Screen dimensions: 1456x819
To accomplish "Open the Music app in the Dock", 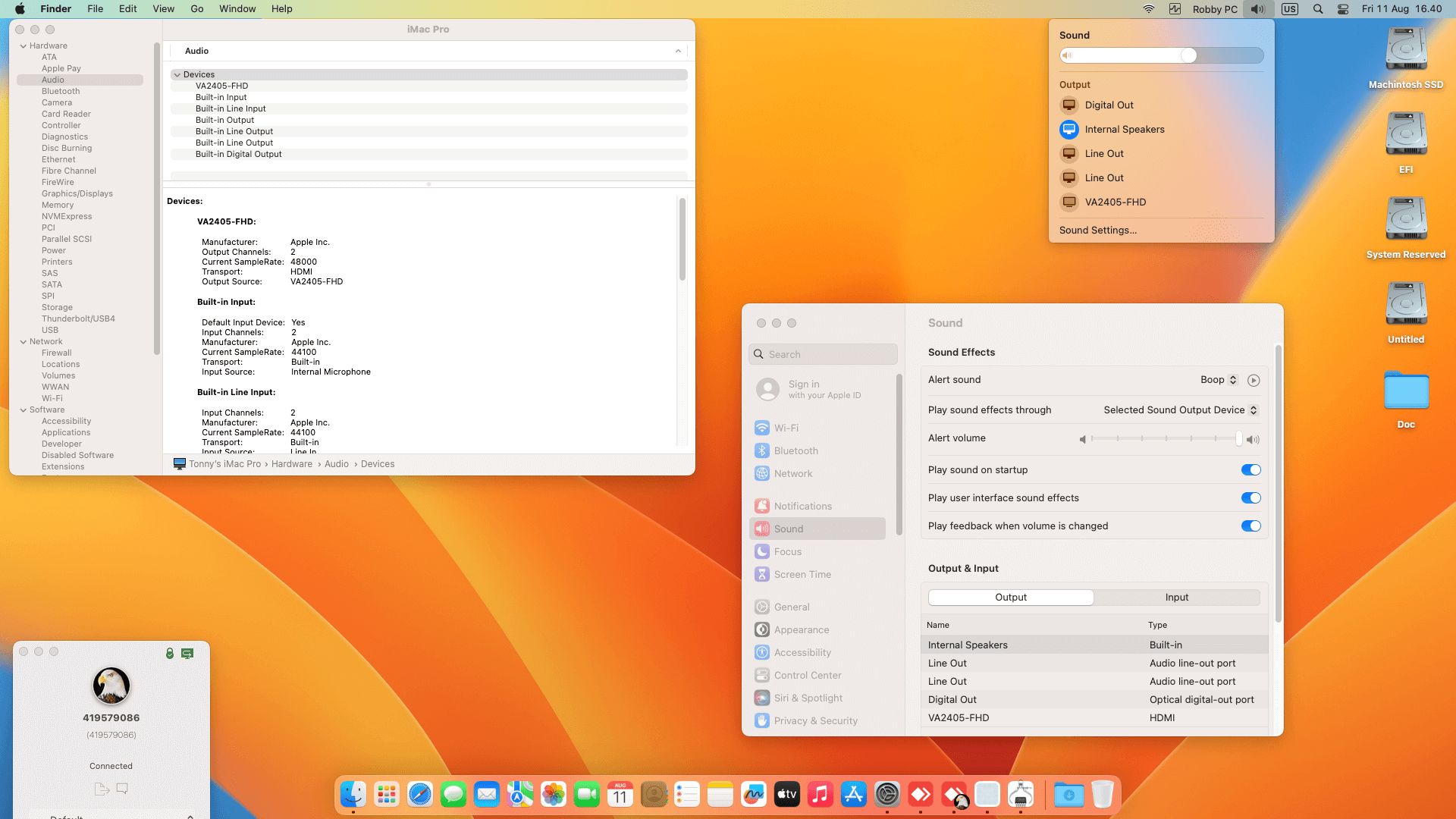I will (x=821, y=794).
